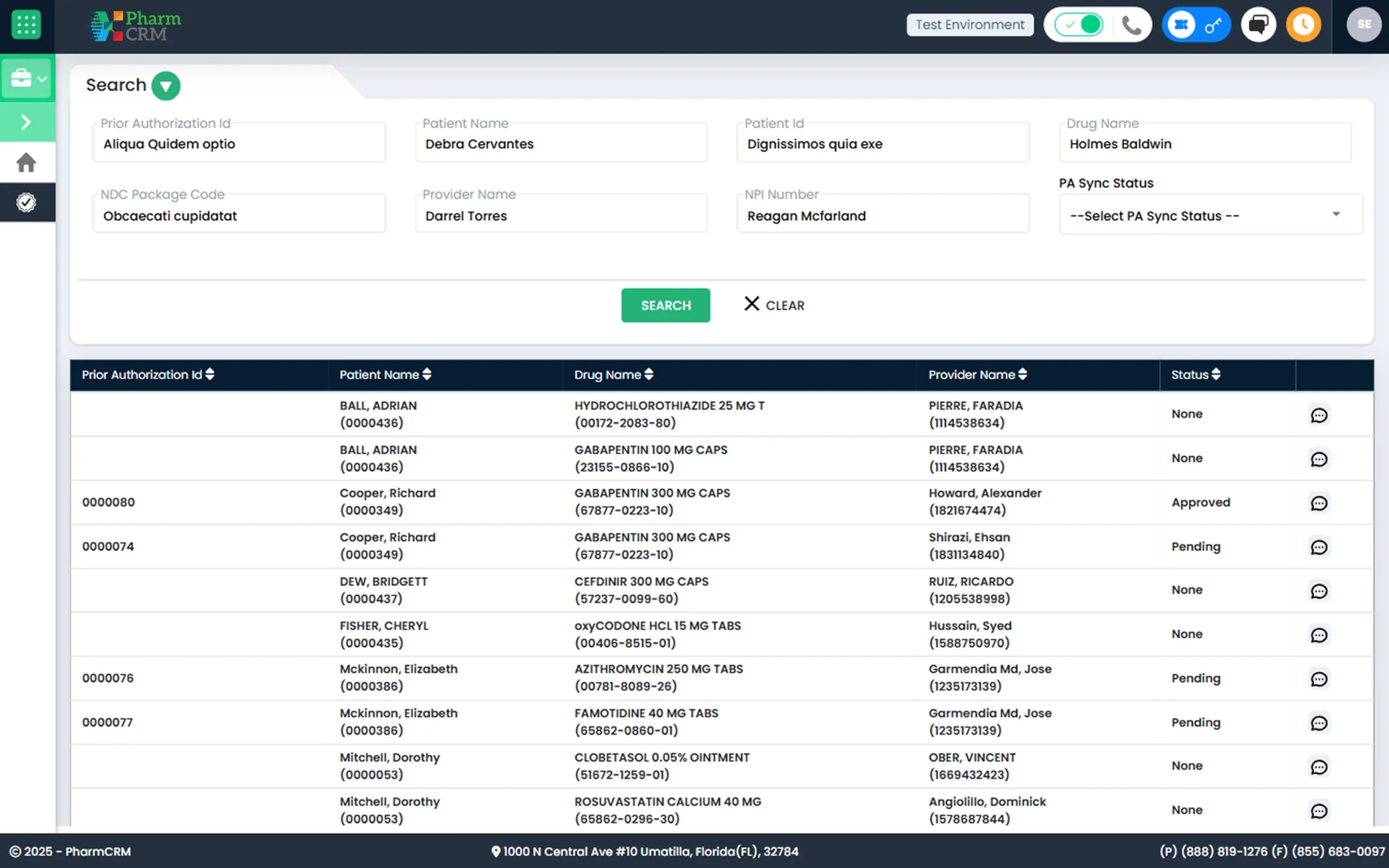Click the CLEAR button

[774, 305]
